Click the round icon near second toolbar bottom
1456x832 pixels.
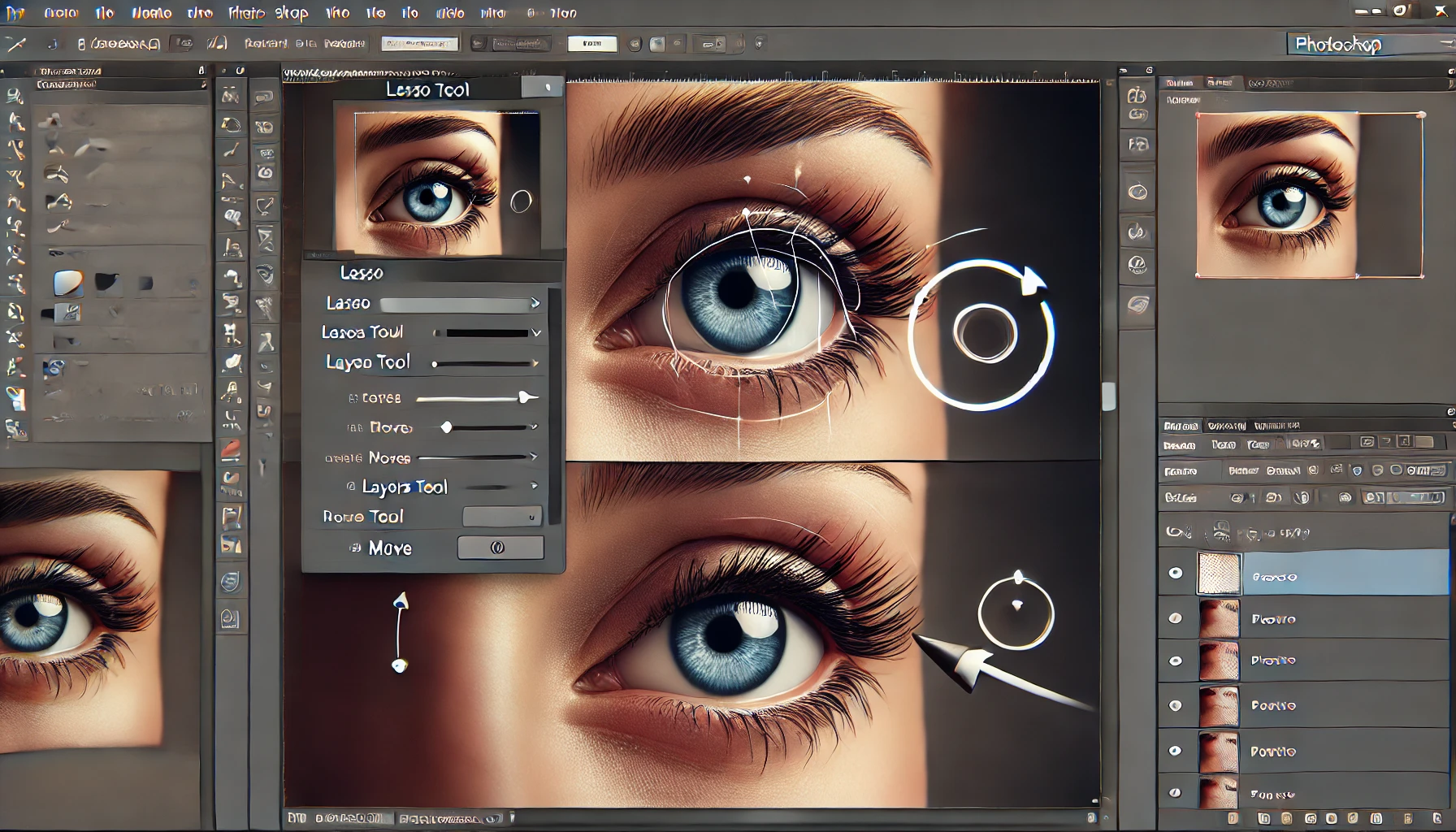click(231, 582)
